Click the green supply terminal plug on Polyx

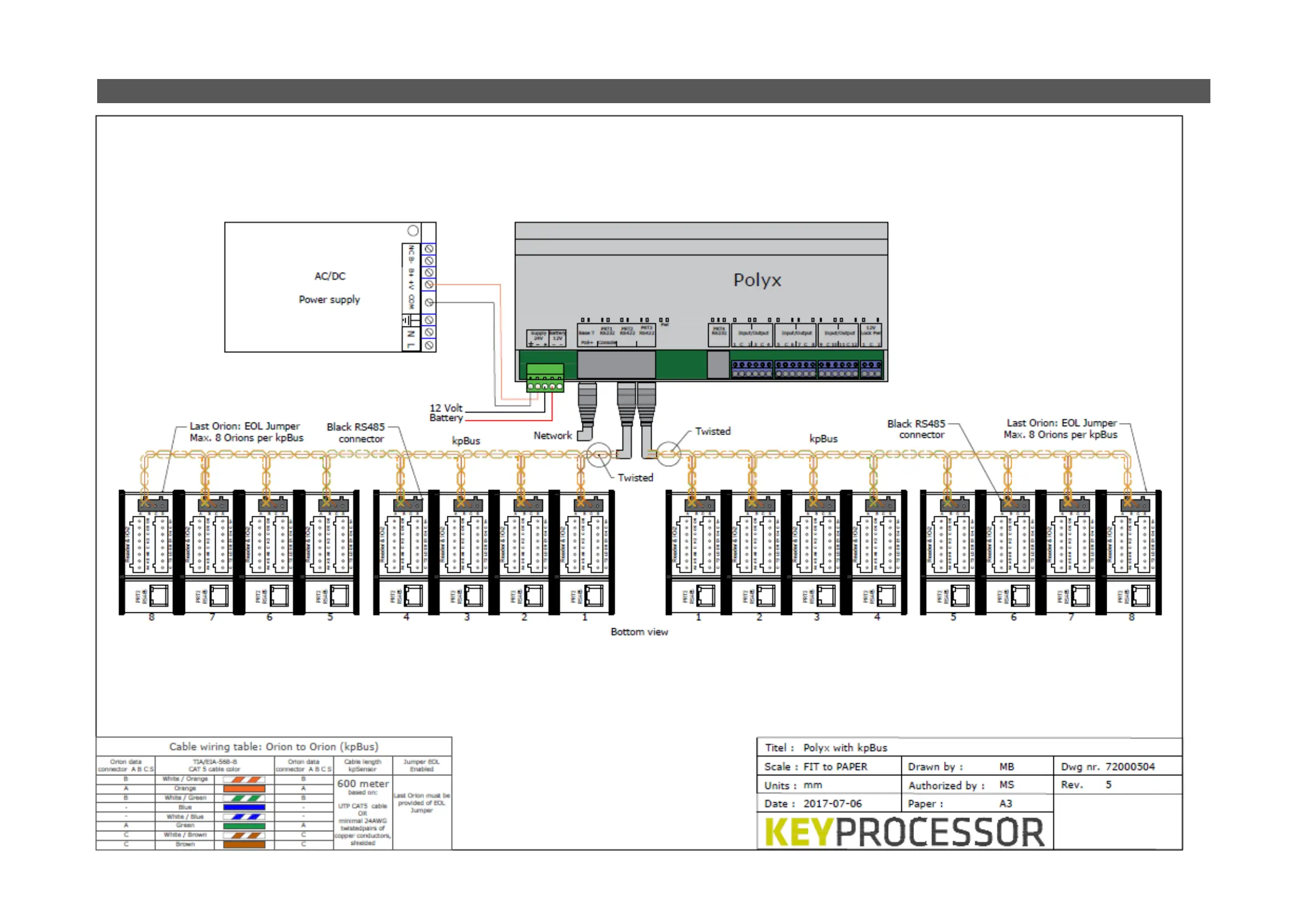(x=545, y=377)
